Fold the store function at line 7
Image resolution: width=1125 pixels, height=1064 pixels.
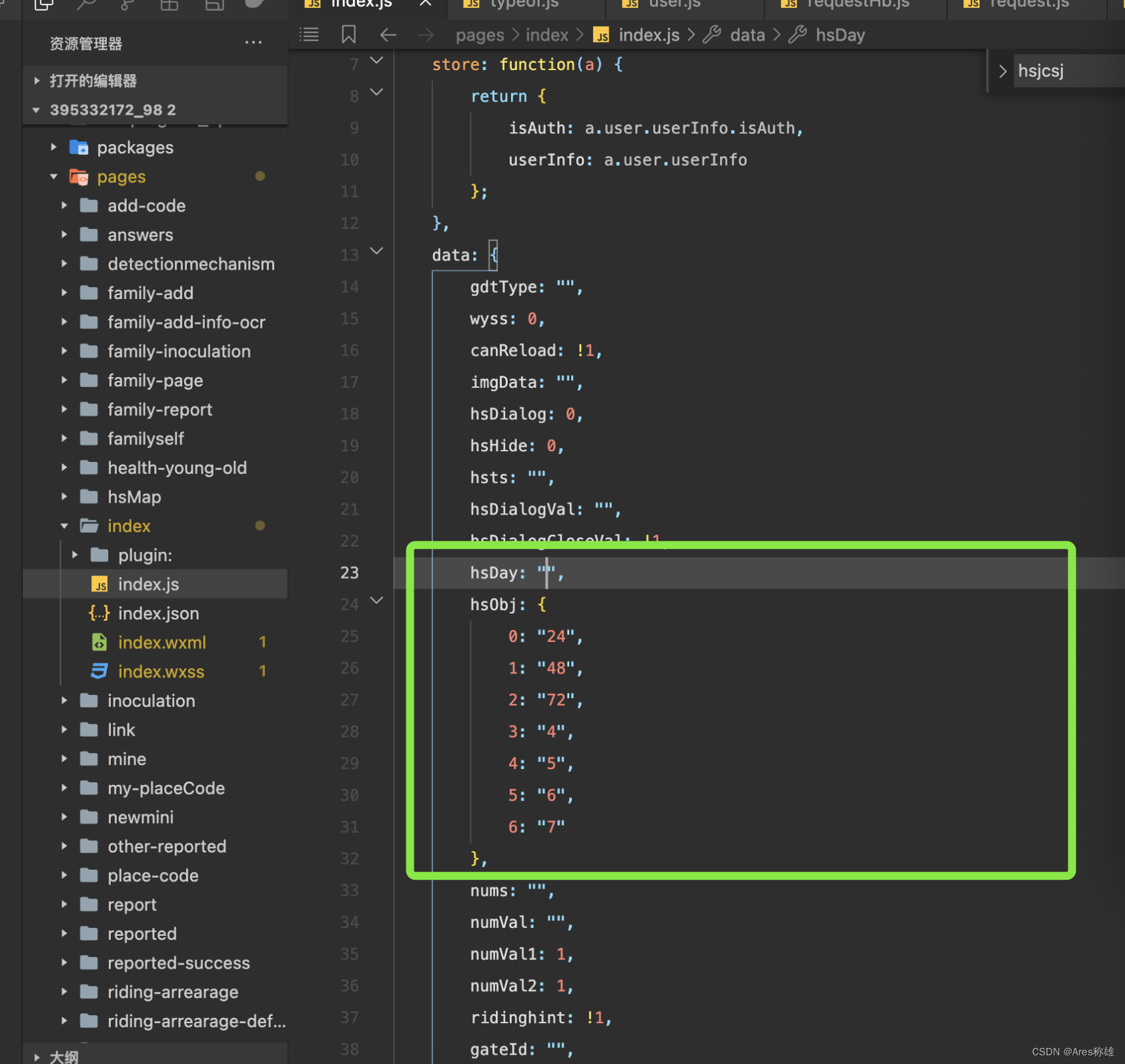pyautogui.click(x=377, y=61)
